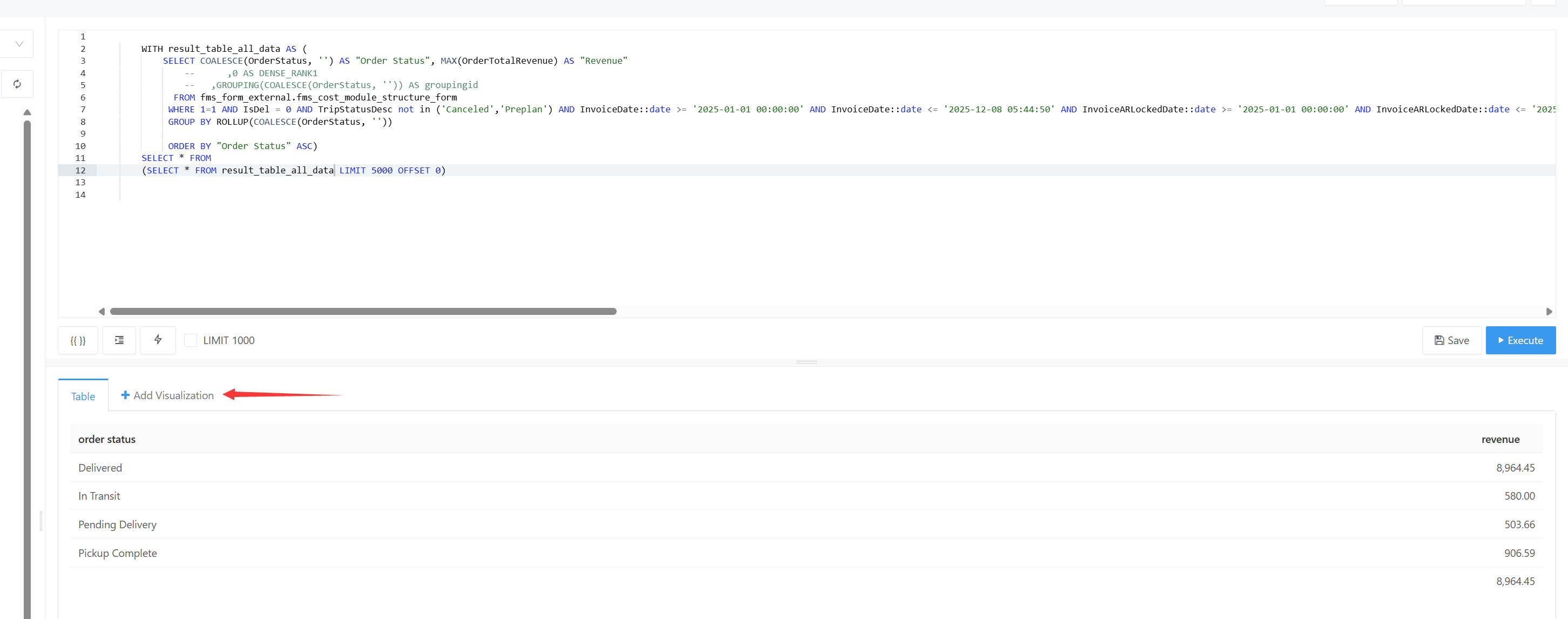
Task: Save the current query
Action: point(1452,340)
